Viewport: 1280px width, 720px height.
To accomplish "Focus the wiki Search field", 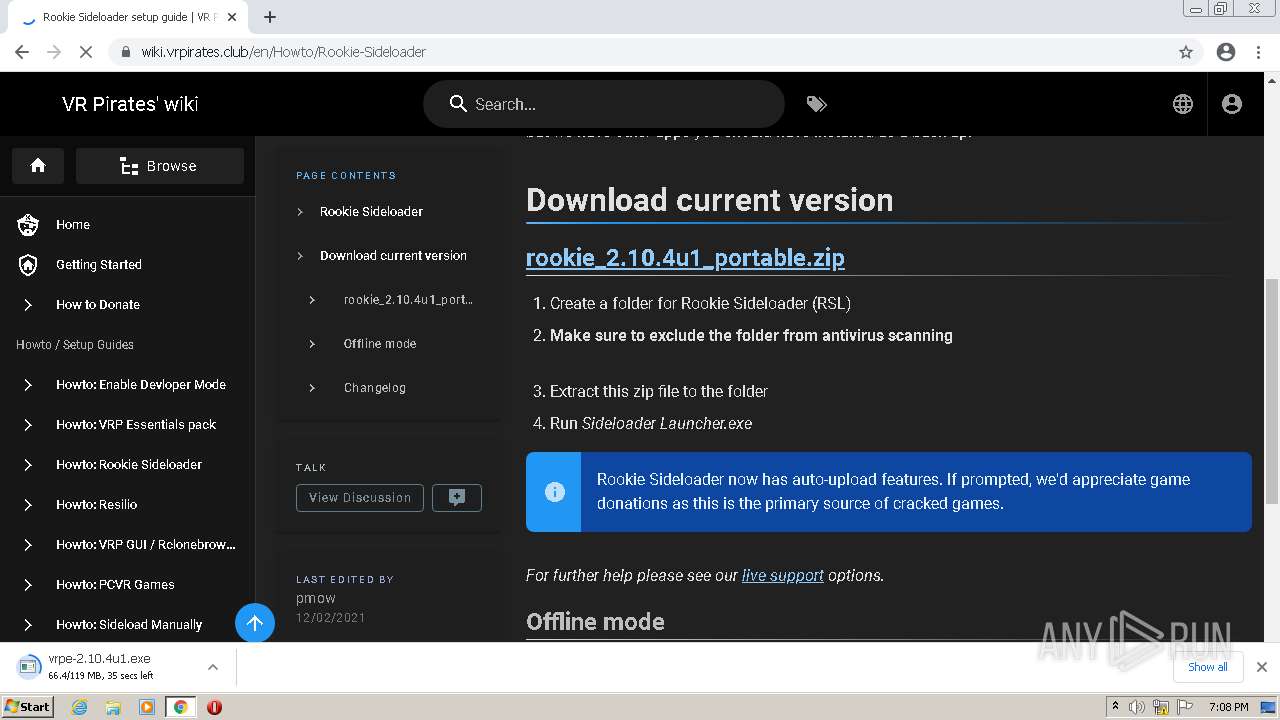I will pos(604,104).
